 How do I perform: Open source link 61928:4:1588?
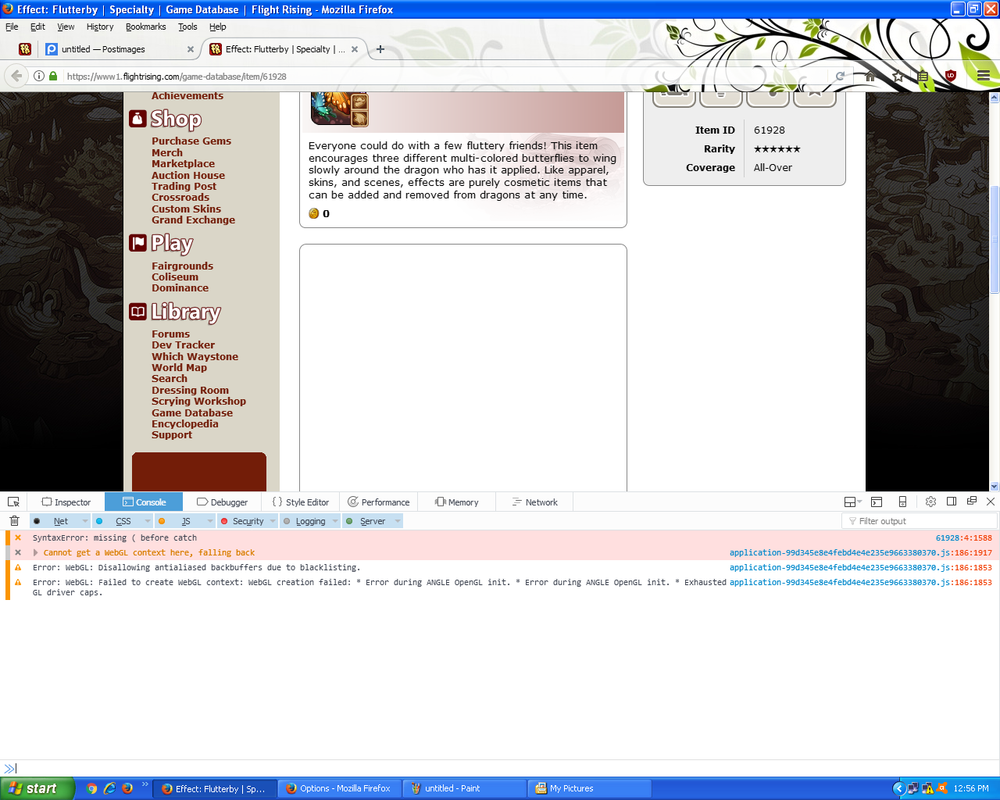tap(964, 538)
